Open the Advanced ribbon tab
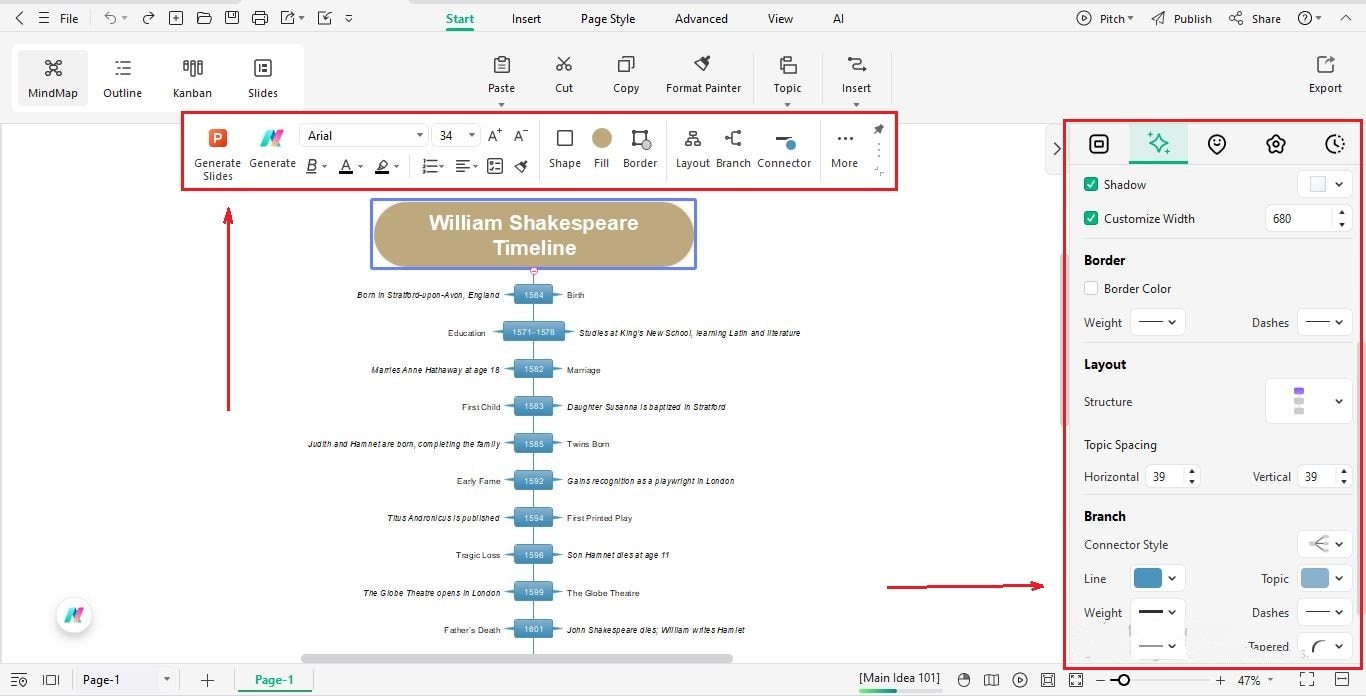 point(701,18)
